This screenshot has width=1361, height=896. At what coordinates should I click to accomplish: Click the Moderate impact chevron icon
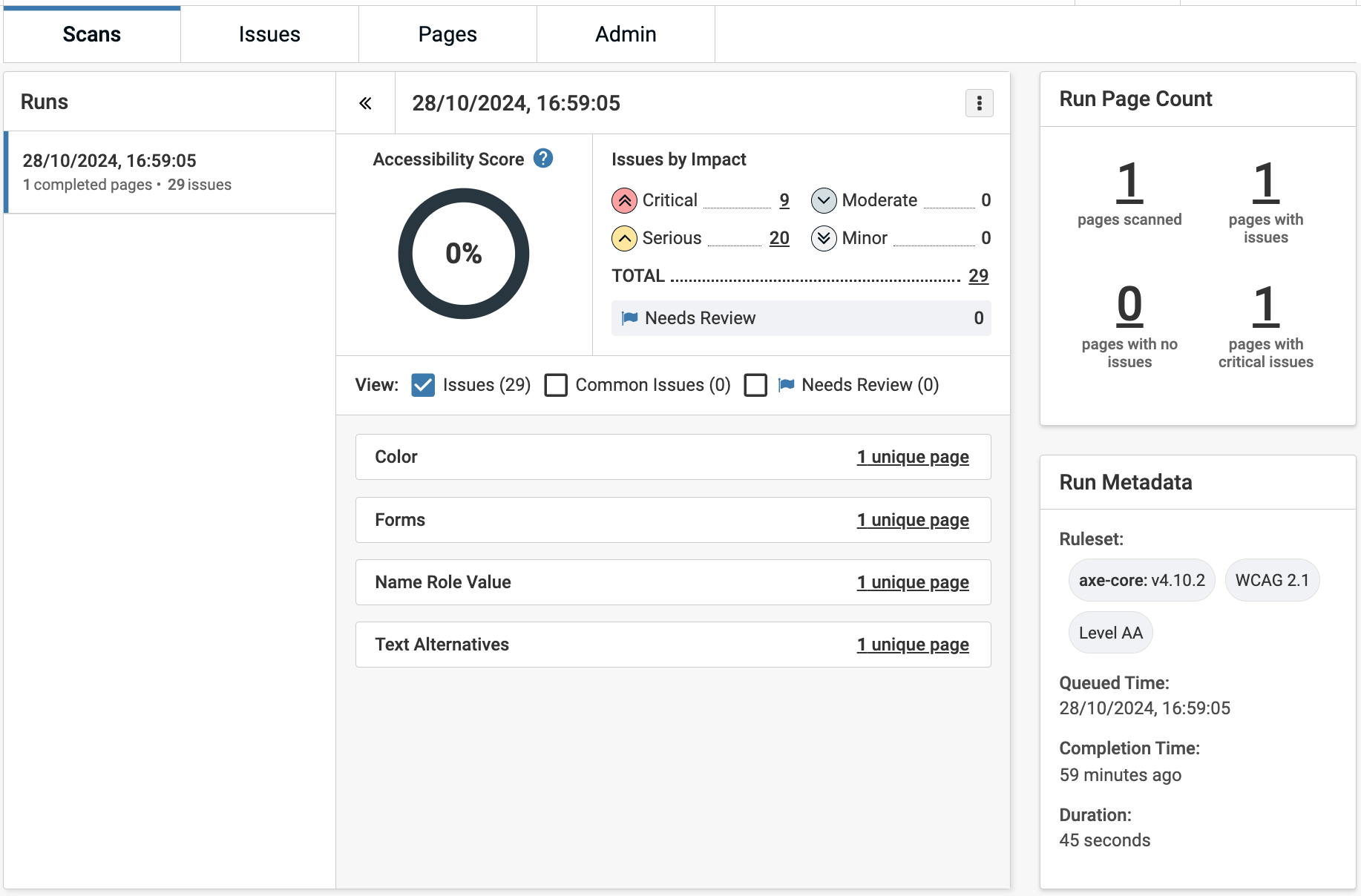[823, 200]
